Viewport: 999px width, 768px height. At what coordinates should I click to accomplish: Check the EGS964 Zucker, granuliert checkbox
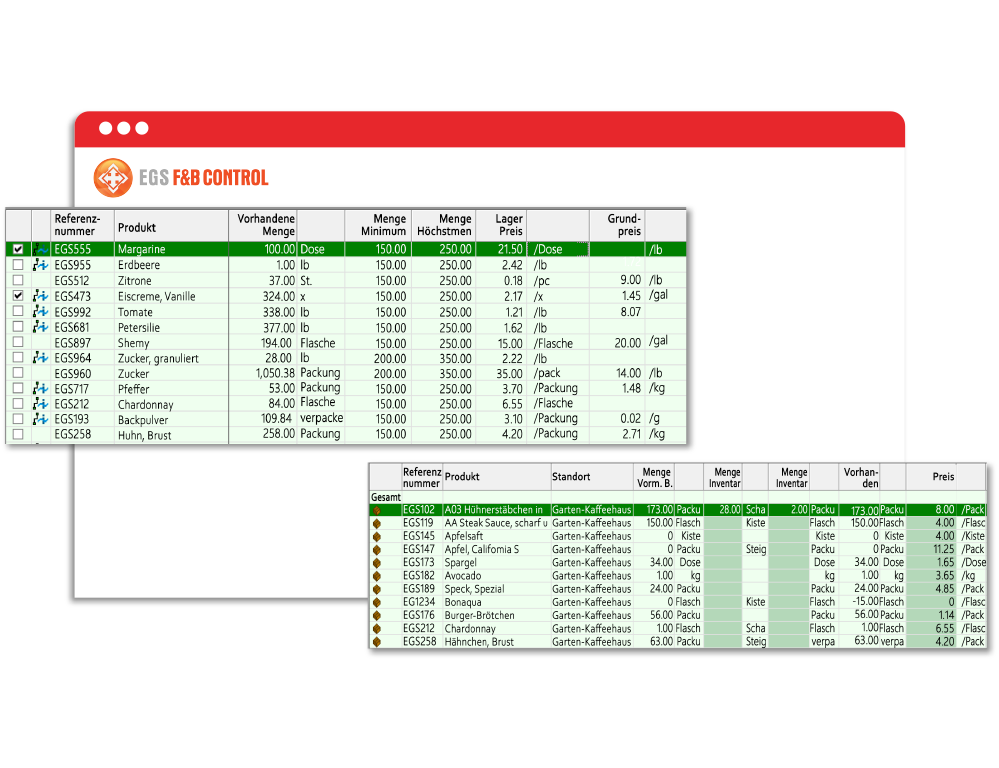[x=18, y=358]
